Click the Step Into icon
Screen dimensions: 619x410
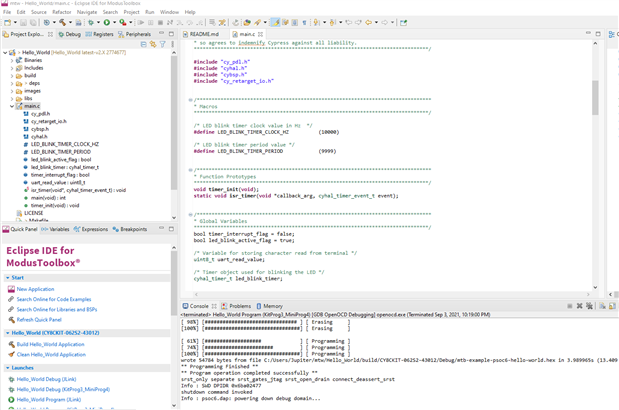[180, 22]
